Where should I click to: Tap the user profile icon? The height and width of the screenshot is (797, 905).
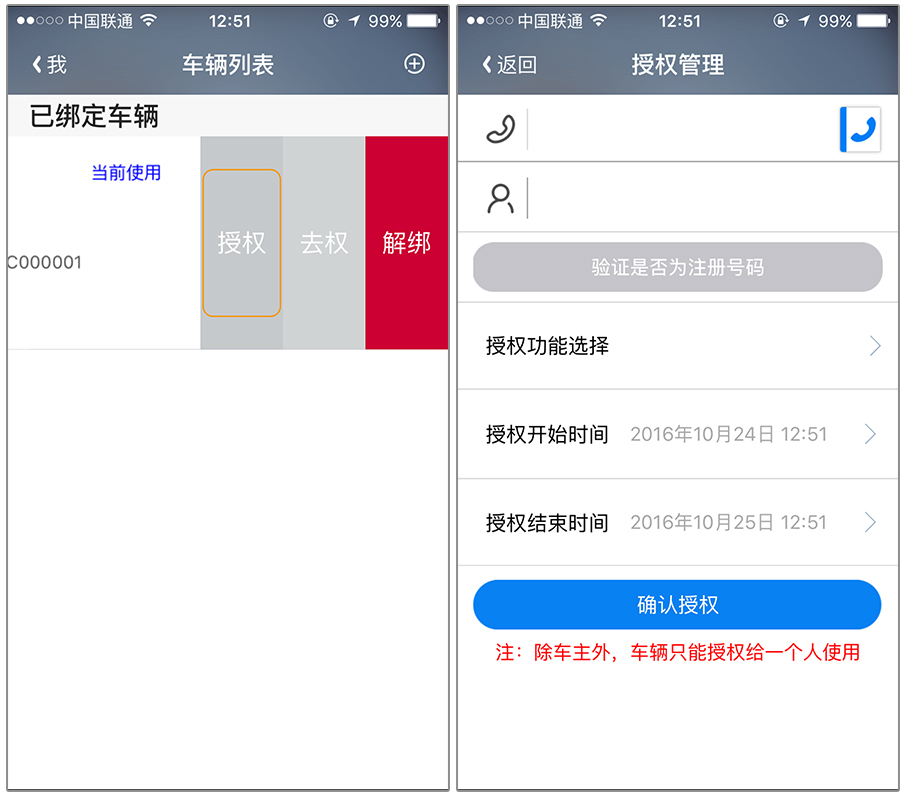click(x=500, y=199)
